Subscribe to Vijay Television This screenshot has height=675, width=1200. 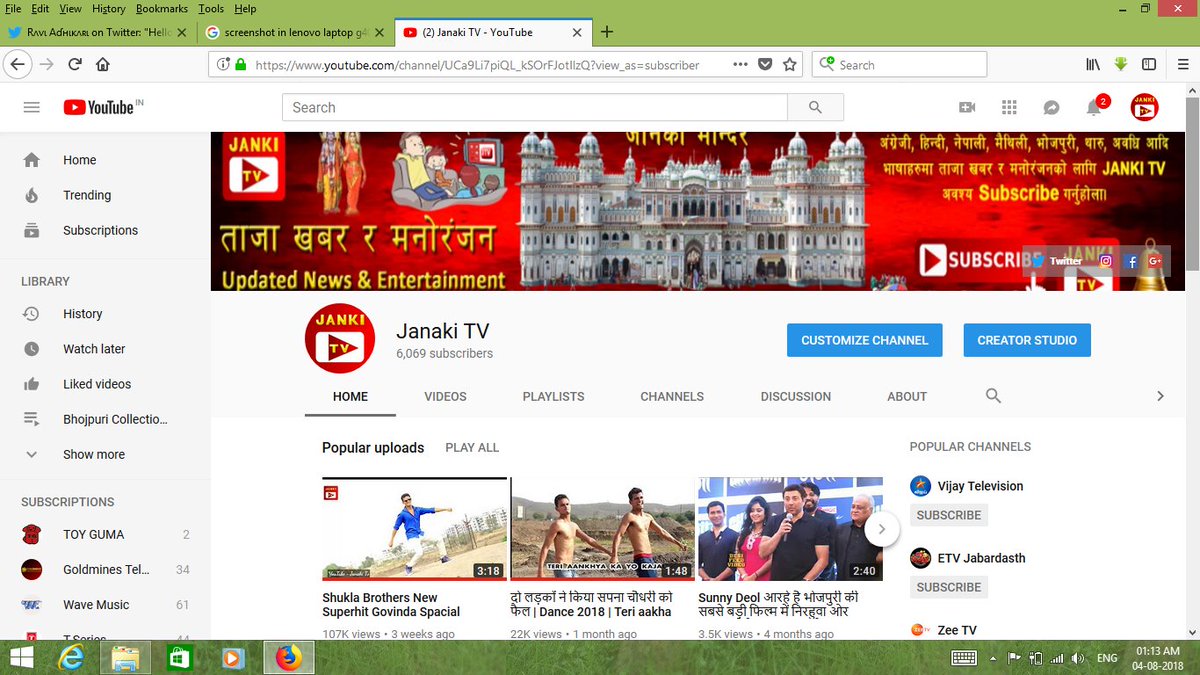(x=949, y=515)
